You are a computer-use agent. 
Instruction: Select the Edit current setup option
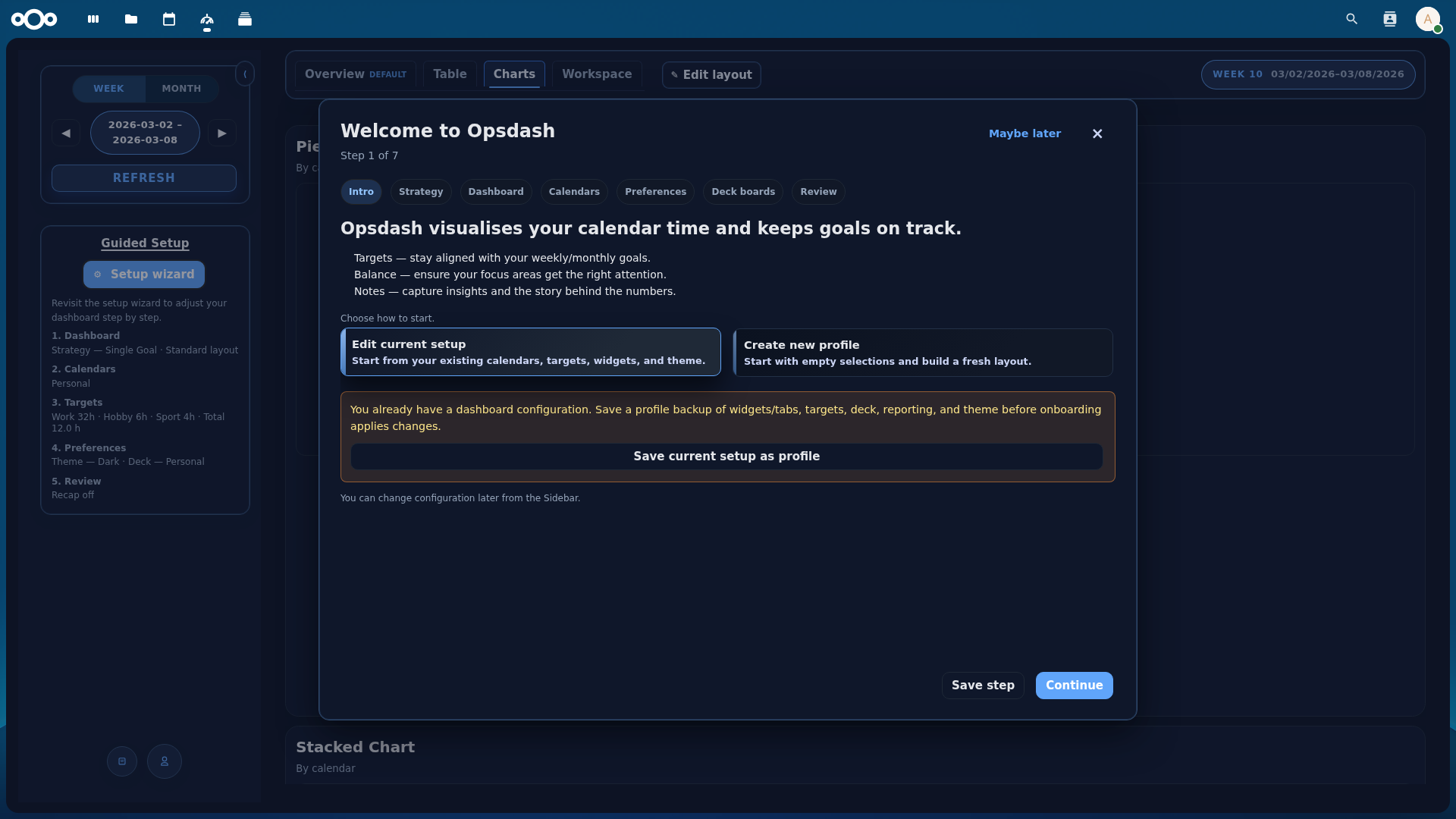point(530,352)
